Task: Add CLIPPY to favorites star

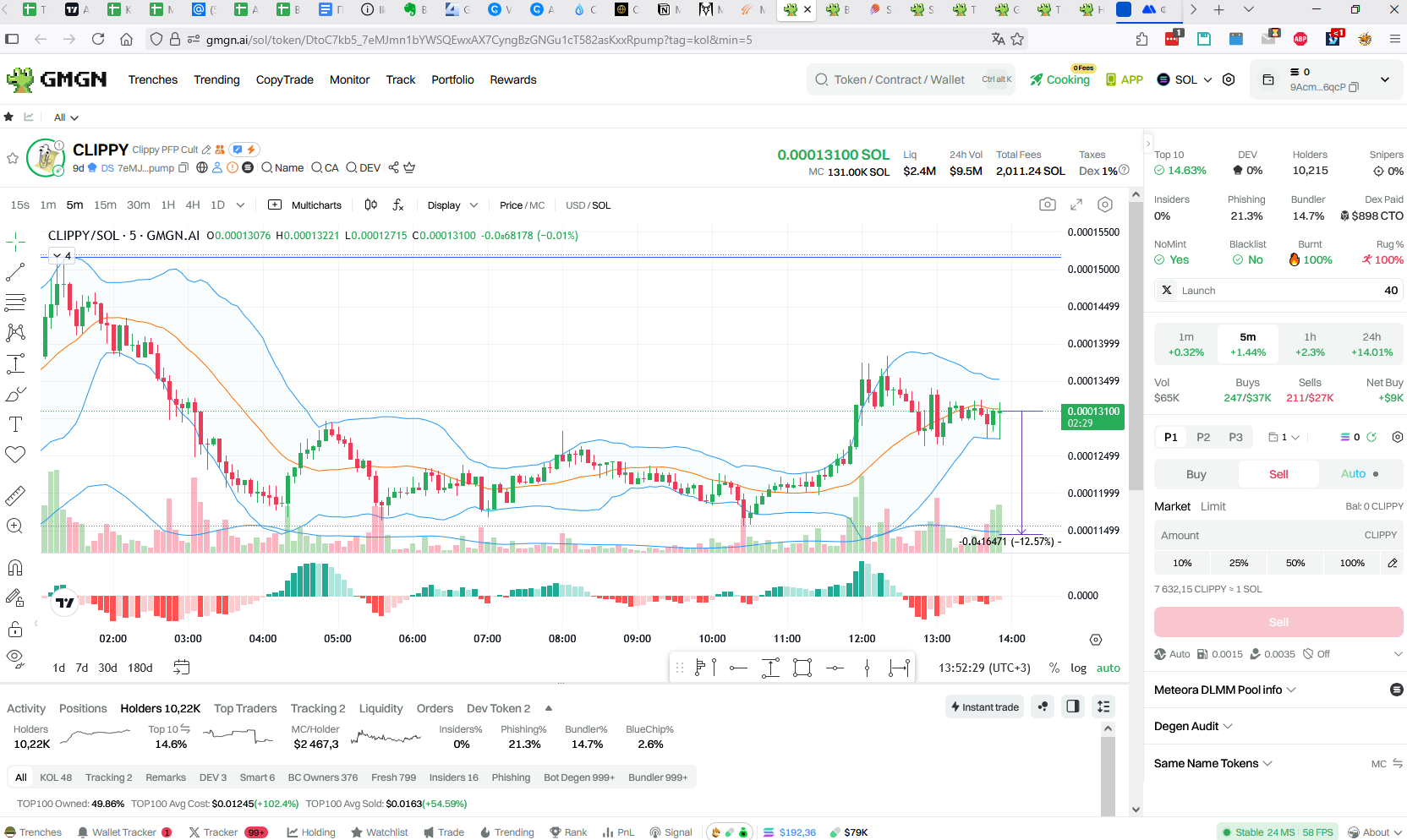Action: pyautogui.click(x=13, y=158)
